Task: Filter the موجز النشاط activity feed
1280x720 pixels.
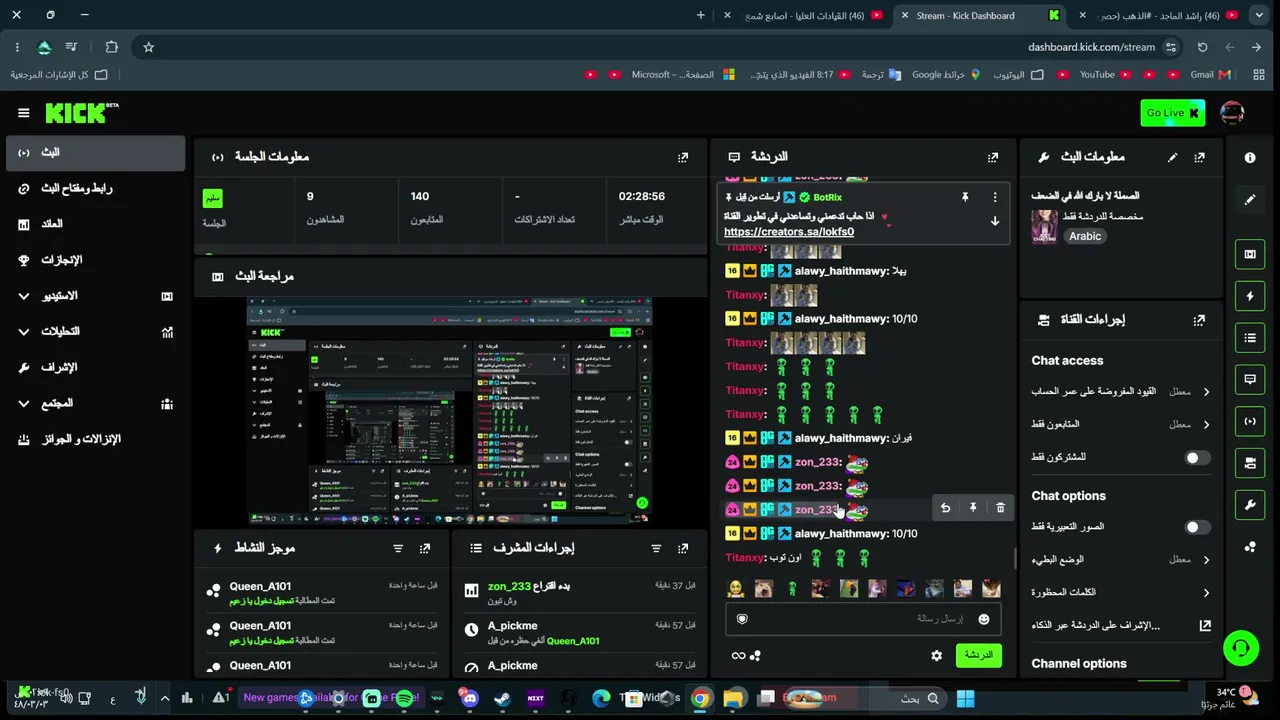Action: pyautogui.click(x=398, y=548)
